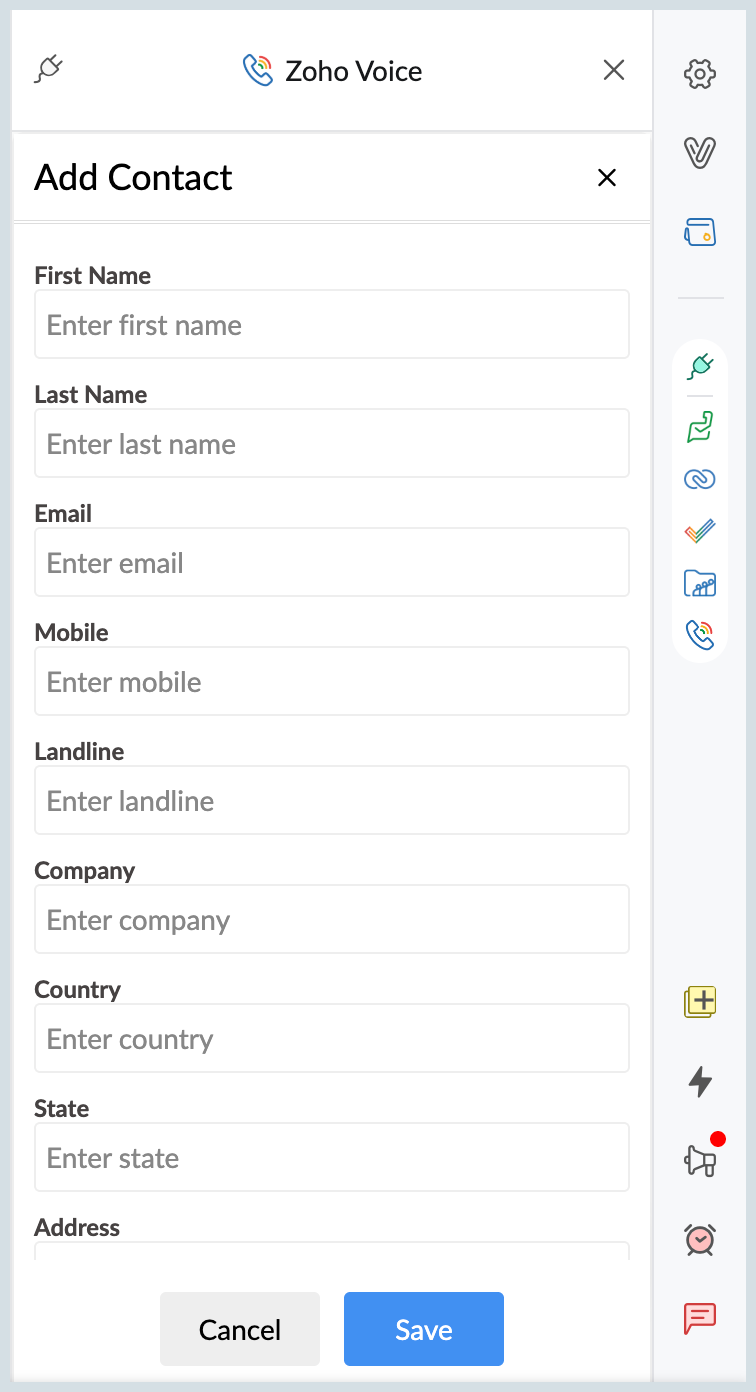Screen dimensions: 756x1392
Task: Close the Zoho Voice panel
Action: pos(614,70)
